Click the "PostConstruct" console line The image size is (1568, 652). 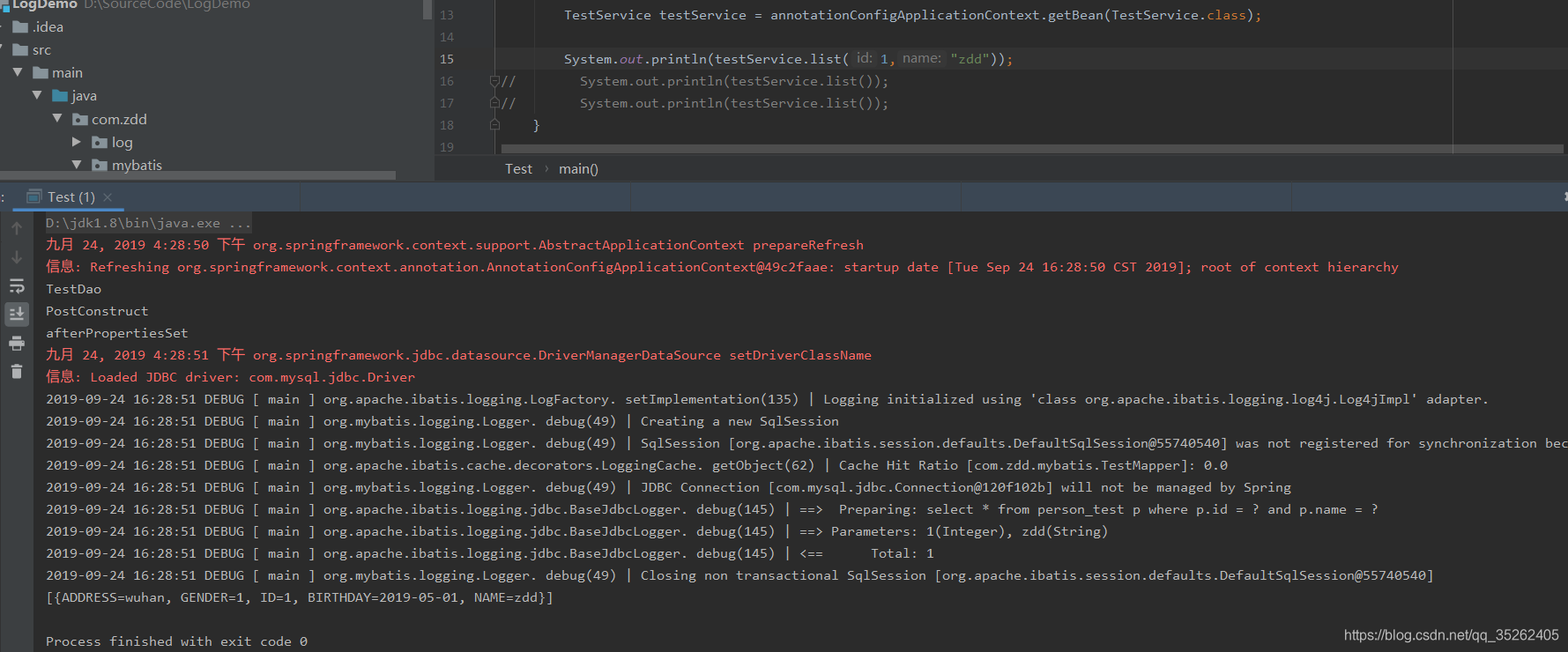pyautogui.click(x=97, y=311)
